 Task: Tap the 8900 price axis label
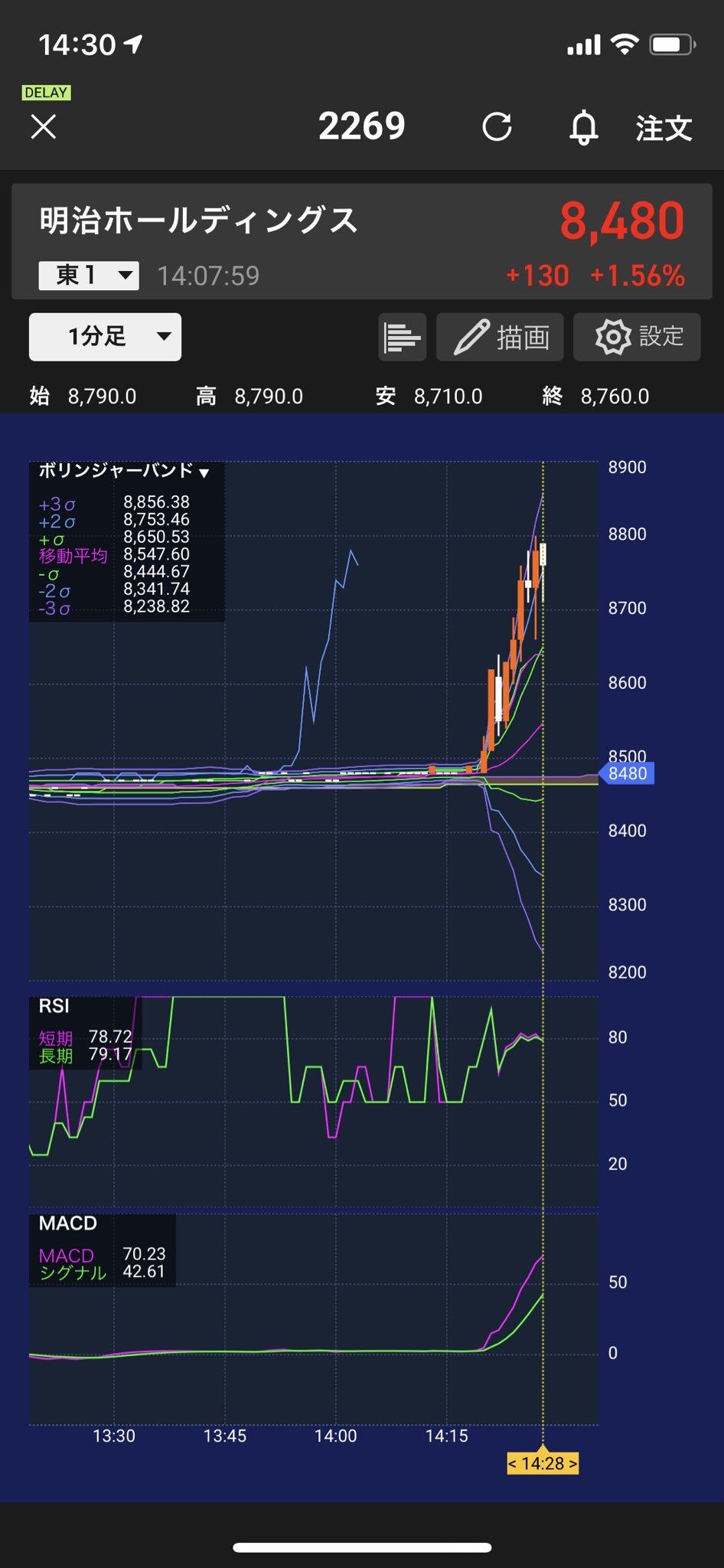pyautogui.click(x=627, y=467)
